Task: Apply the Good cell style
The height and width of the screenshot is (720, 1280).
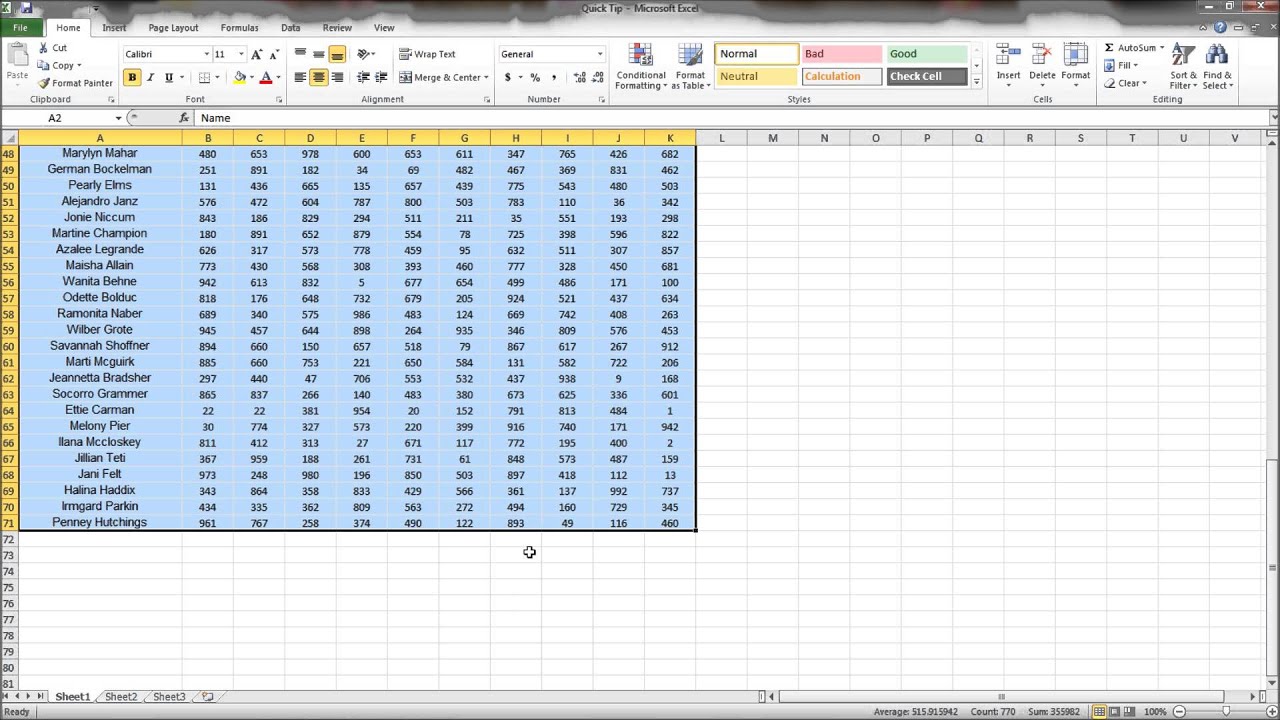Action: (926, 54)
